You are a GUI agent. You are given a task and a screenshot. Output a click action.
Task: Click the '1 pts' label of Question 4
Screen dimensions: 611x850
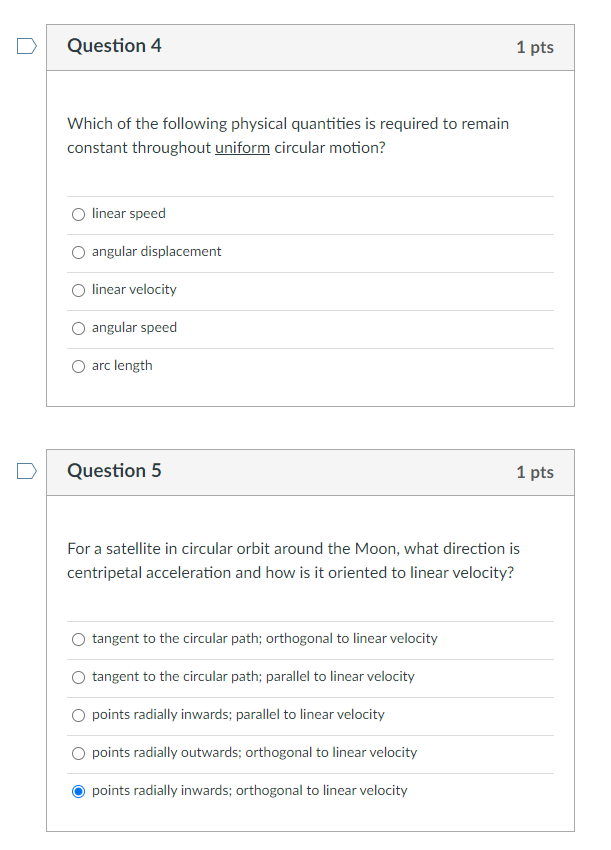tap(535, 46)
